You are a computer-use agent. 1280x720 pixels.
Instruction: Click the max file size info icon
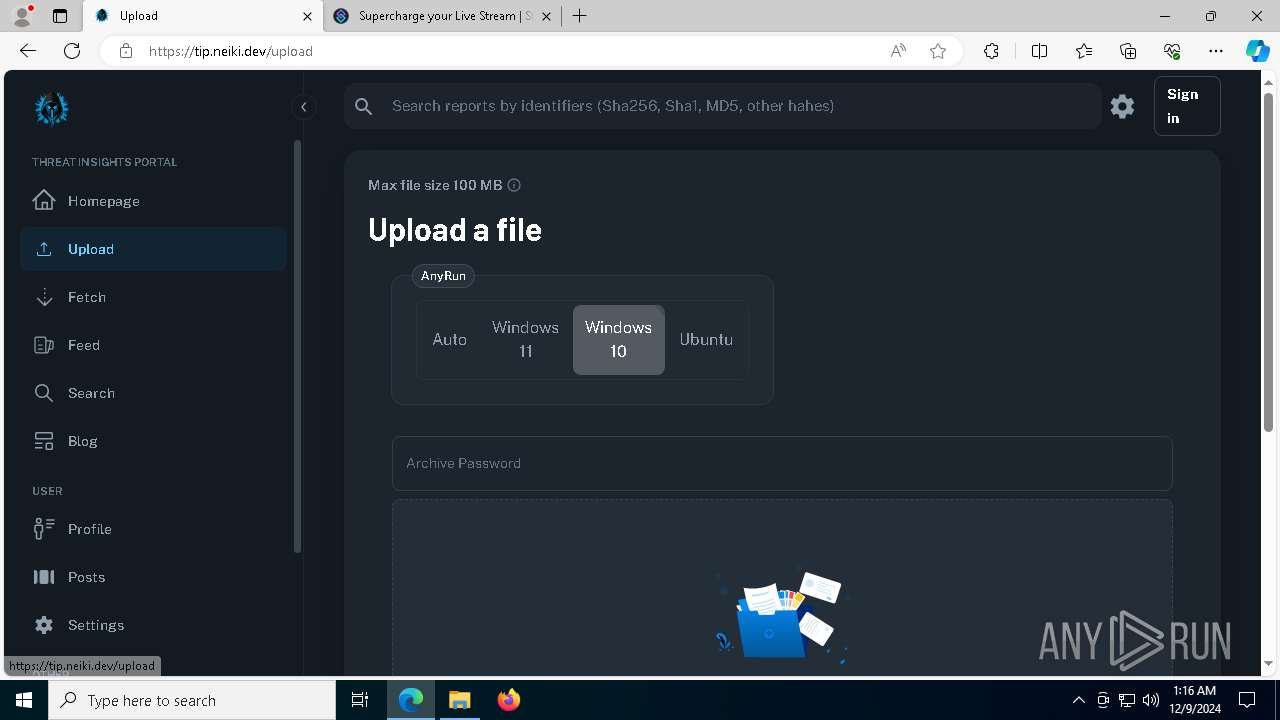[x=514, y=185]
